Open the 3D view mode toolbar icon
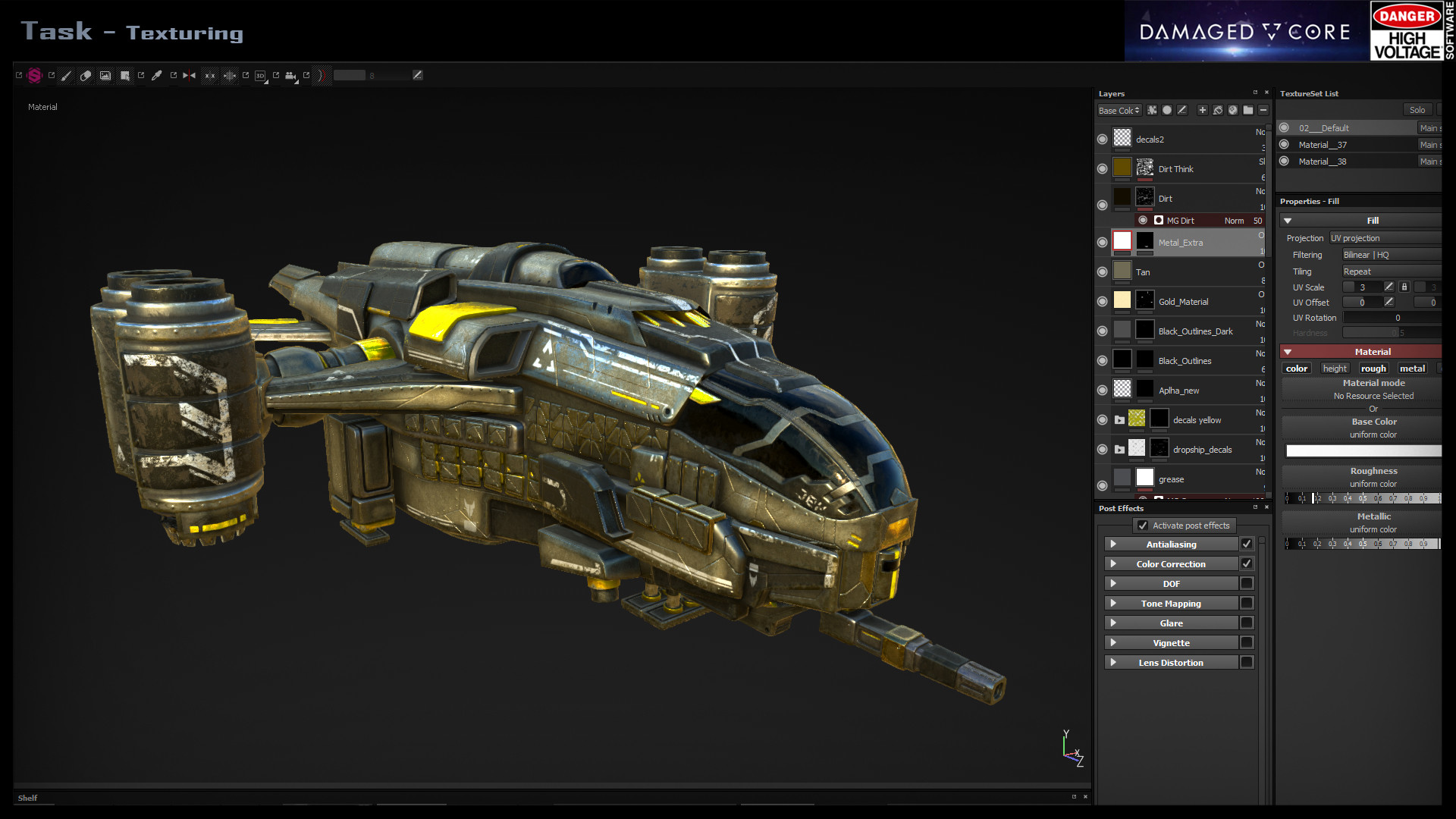The image size is (1456, 819). [262, 76]
